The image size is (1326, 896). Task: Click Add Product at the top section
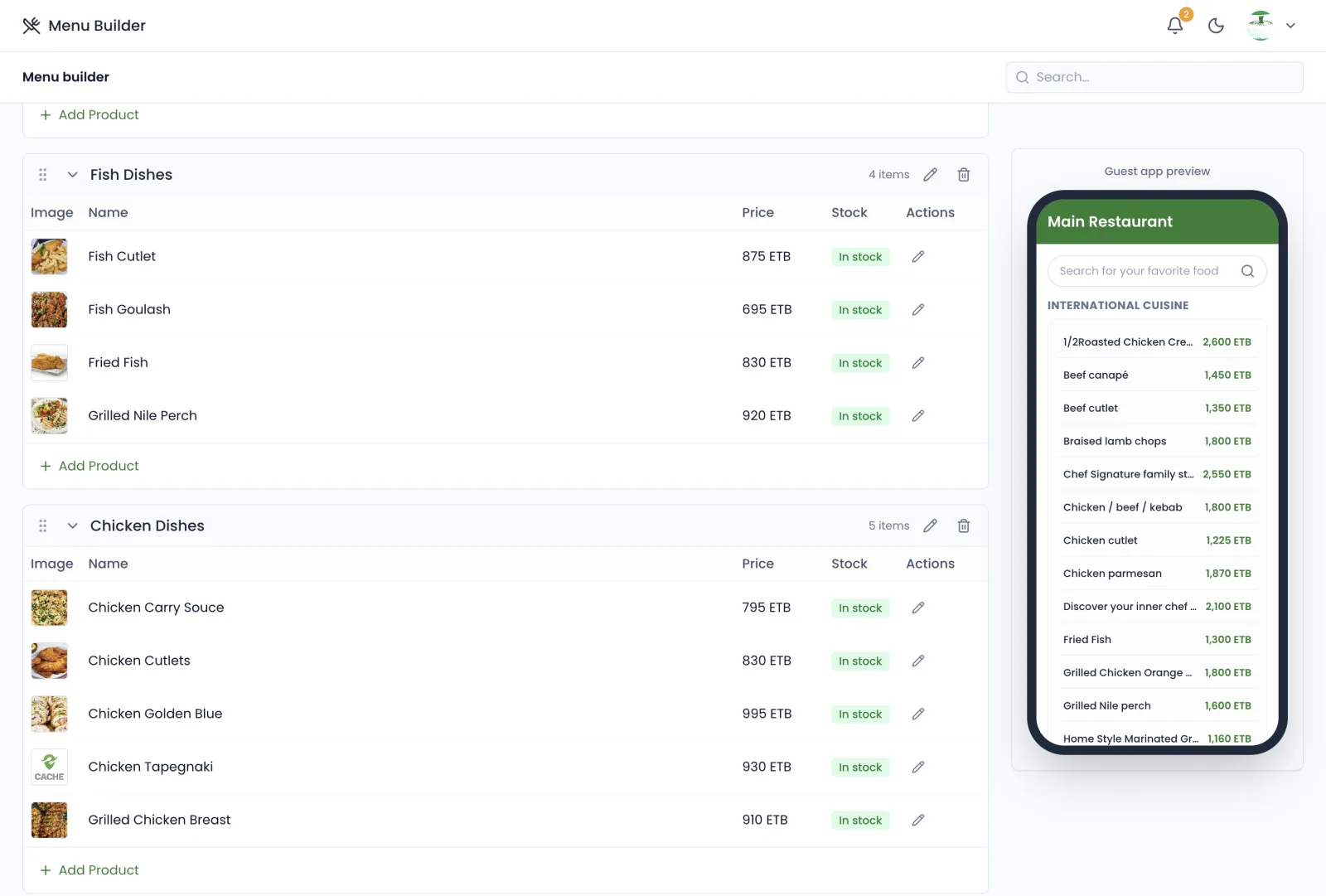[x=90, y=115]
